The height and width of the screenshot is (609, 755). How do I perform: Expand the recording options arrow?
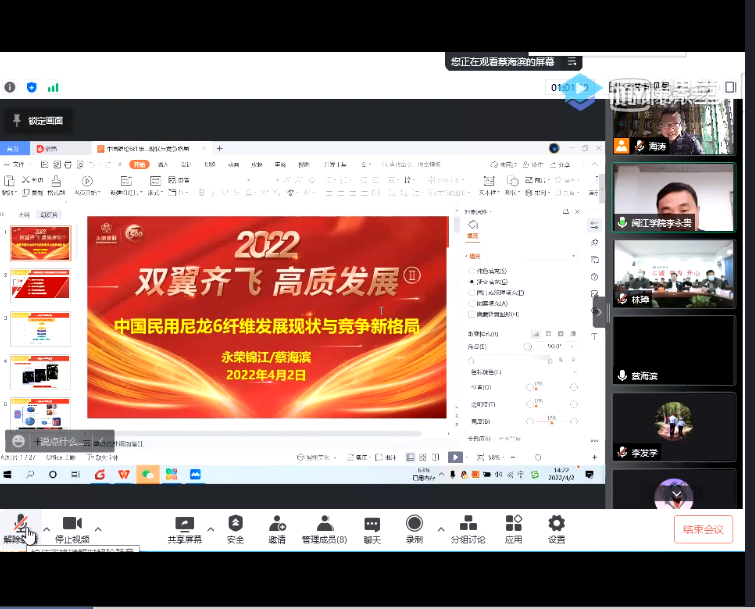point(441,529)
